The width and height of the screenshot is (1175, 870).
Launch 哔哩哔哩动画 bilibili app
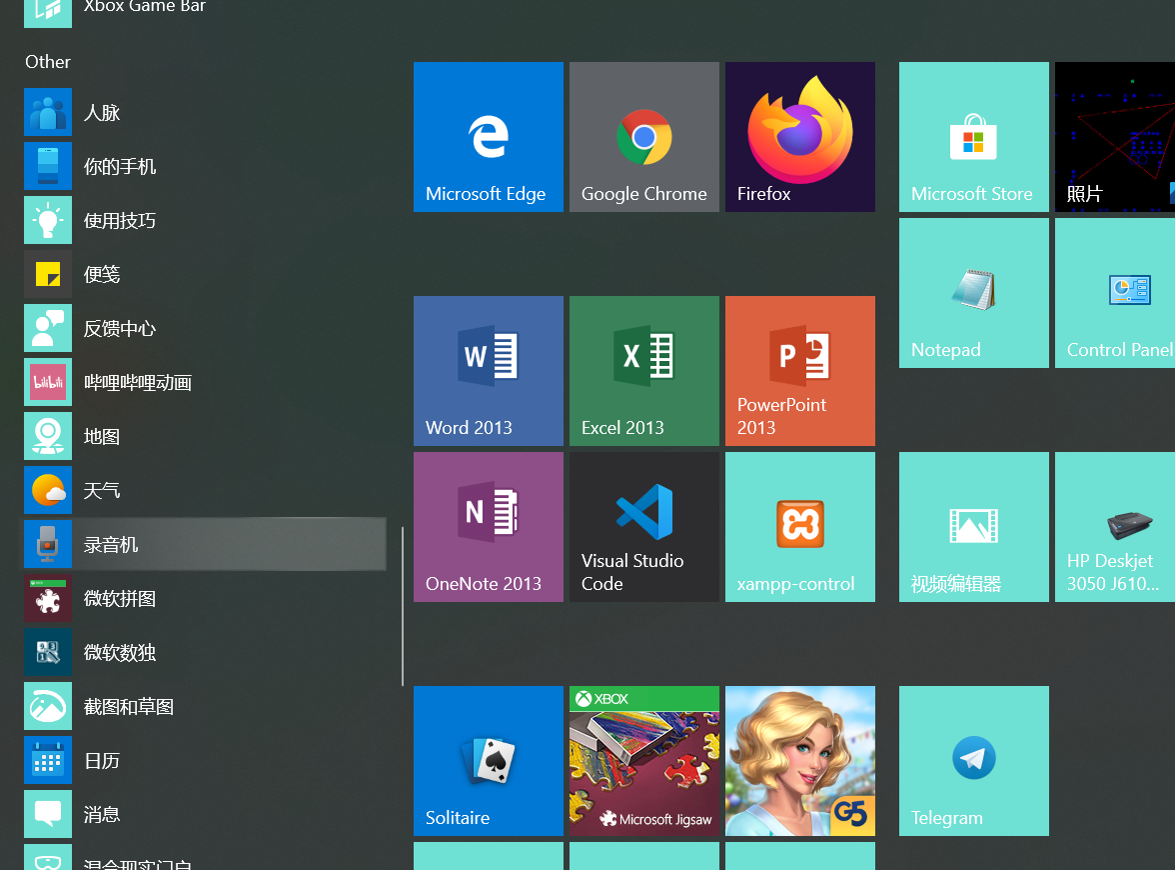coord(205,382)
